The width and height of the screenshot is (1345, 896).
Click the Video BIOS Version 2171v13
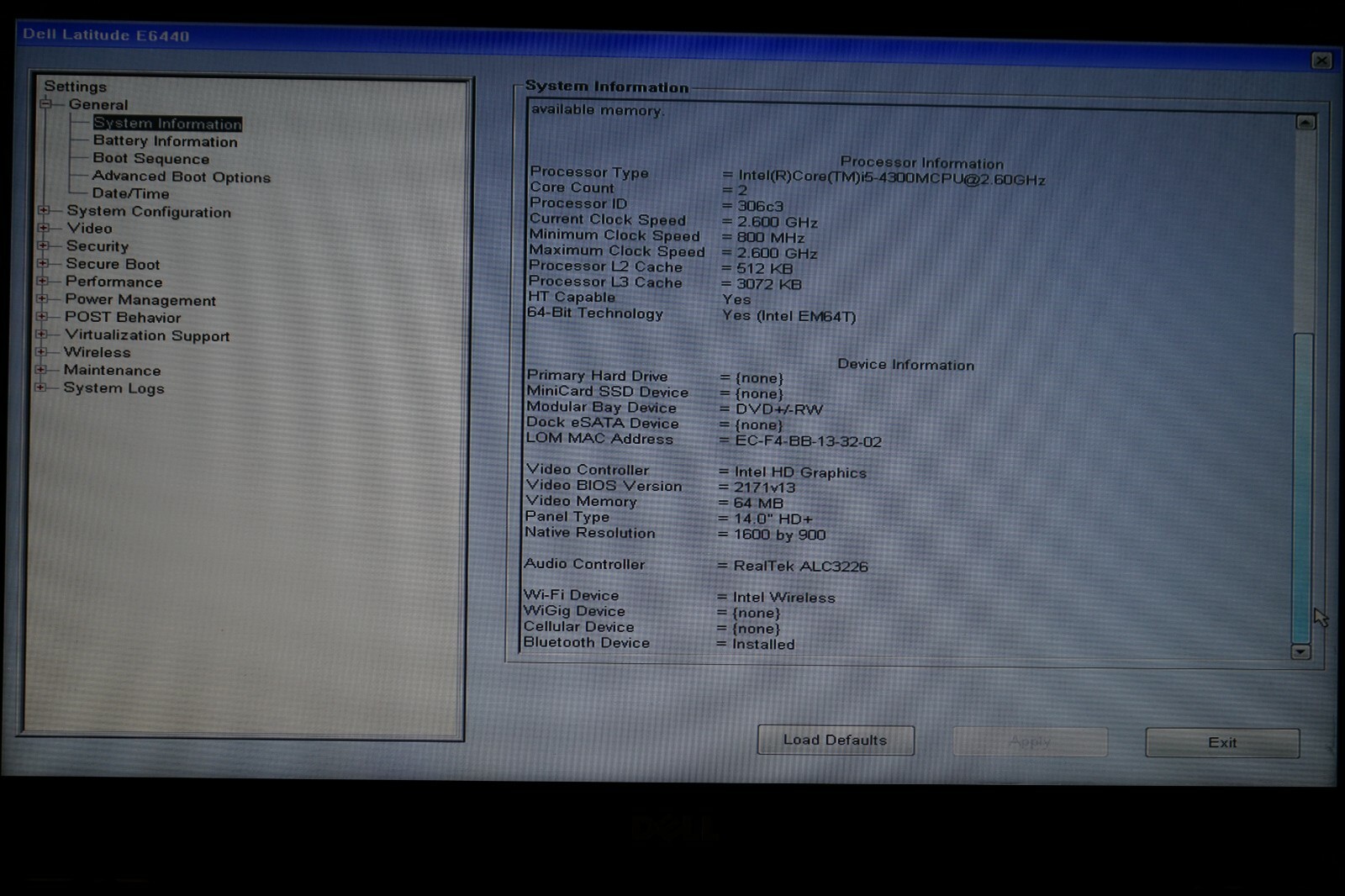[764, 488]
